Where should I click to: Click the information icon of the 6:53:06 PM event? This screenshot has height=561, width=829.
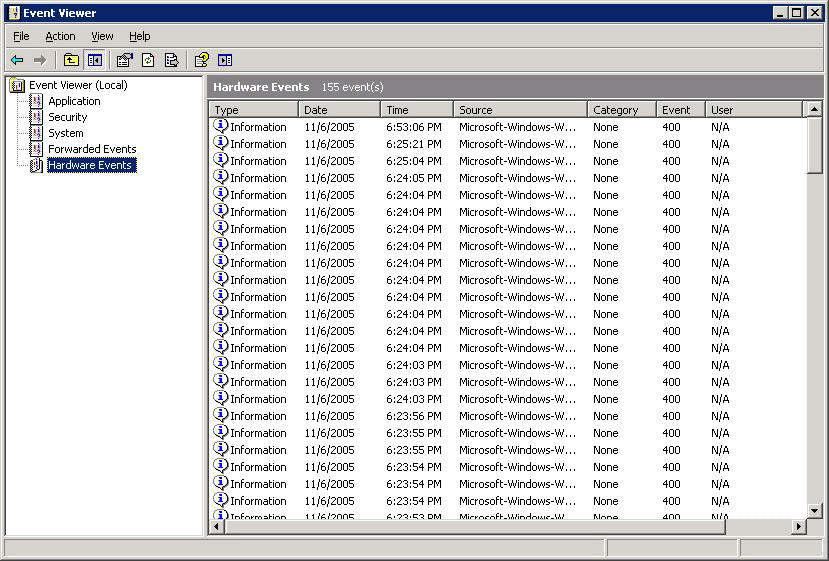(220, 126)
